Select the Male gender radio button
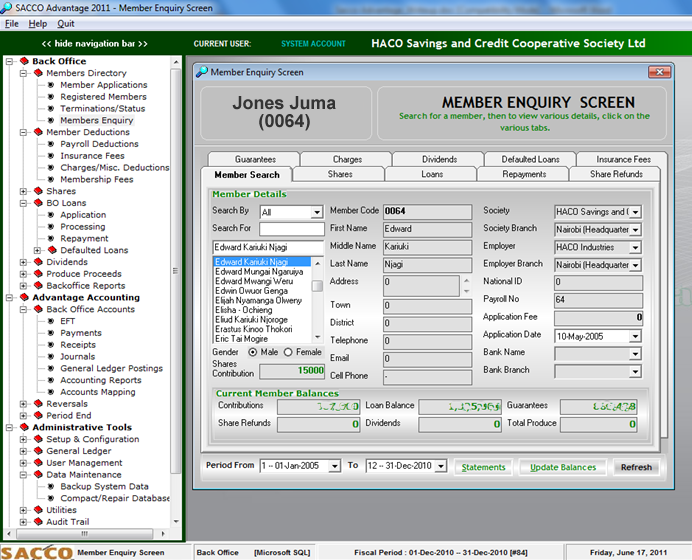The height and width of the screenshot is (560, 692). pos(252,352)
